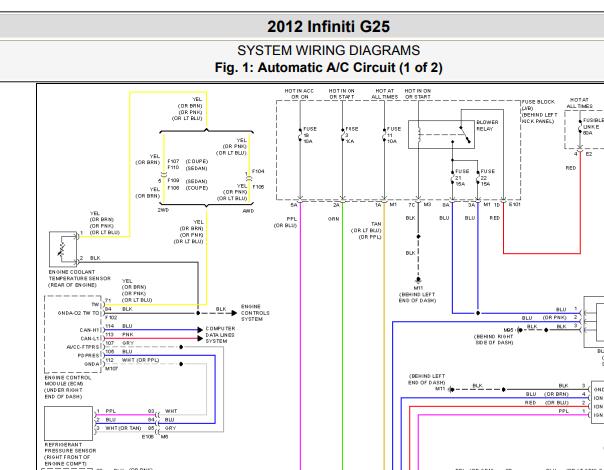The width and height of the screenshot is (604, 470).
Task: Click the "F104" connector label
Action: (x=258, y=171)
